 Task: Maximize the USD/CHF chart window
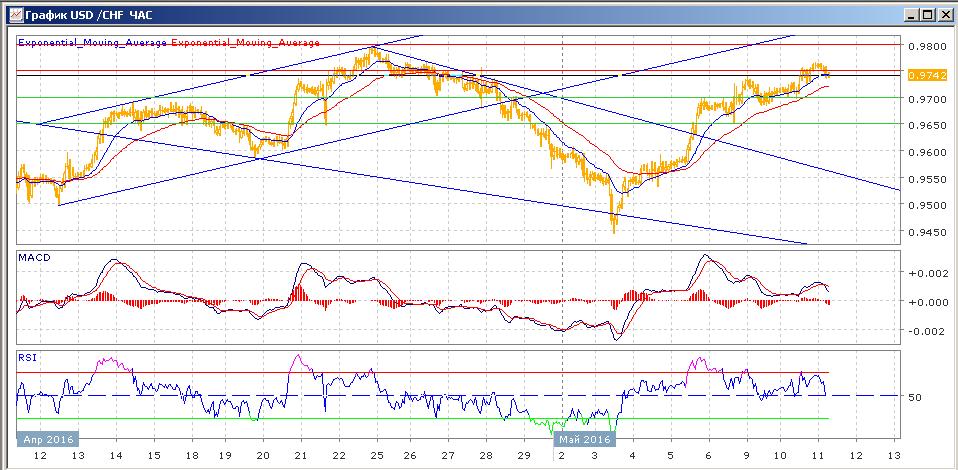pyautogui.click(x=928, y=14)
